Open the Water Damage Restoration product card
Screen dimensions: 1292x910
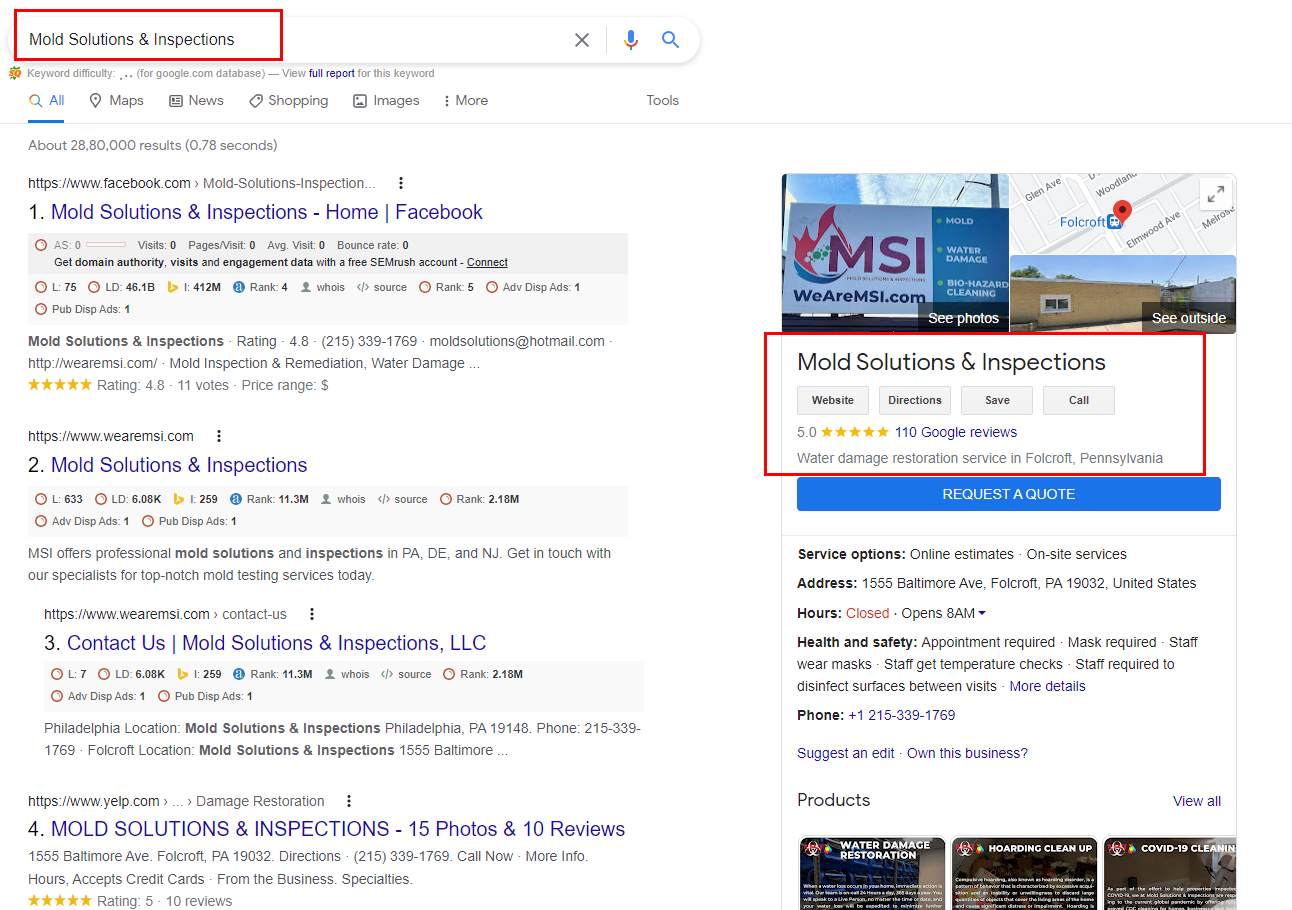coord(872,873)
